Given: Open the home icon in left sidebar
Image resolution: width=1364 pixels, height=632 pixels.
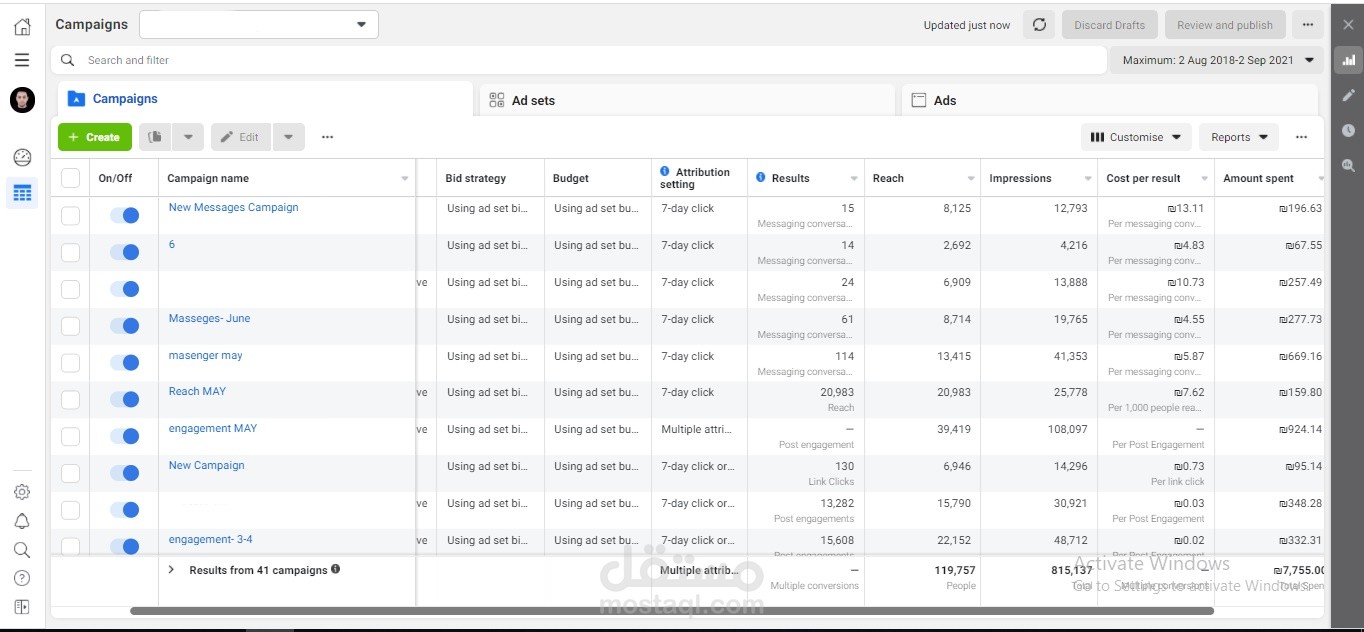Looking at the screenshot, I should pos(22,27).
